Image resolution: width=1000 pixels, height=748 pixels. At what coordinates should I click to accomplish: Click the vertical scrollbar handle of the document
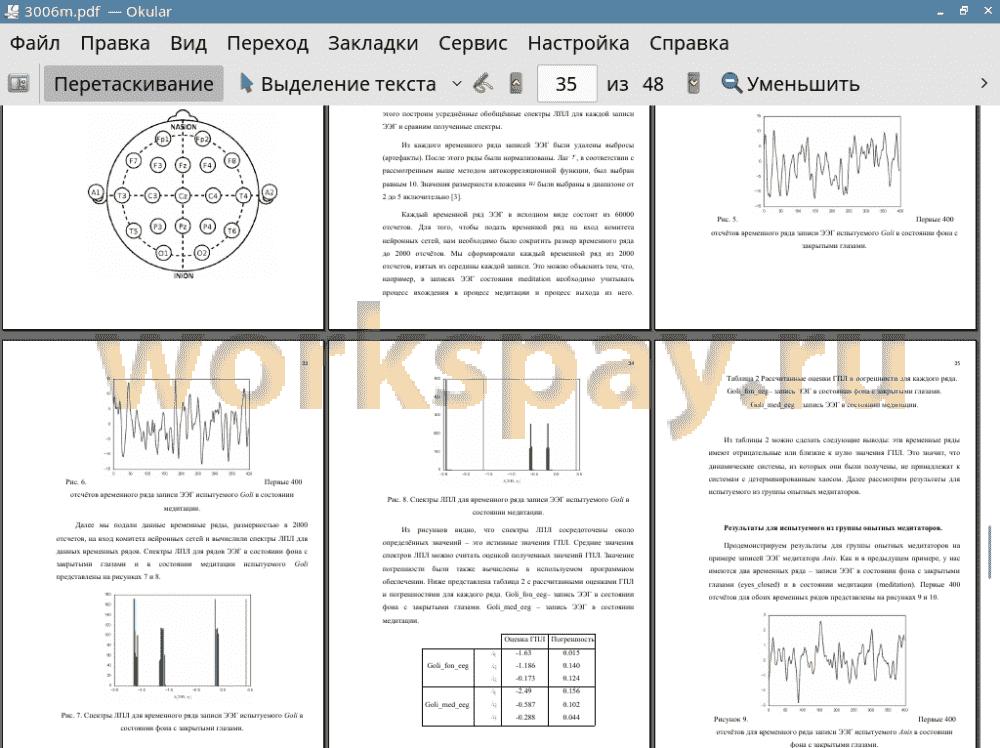[x=989, y=552]
